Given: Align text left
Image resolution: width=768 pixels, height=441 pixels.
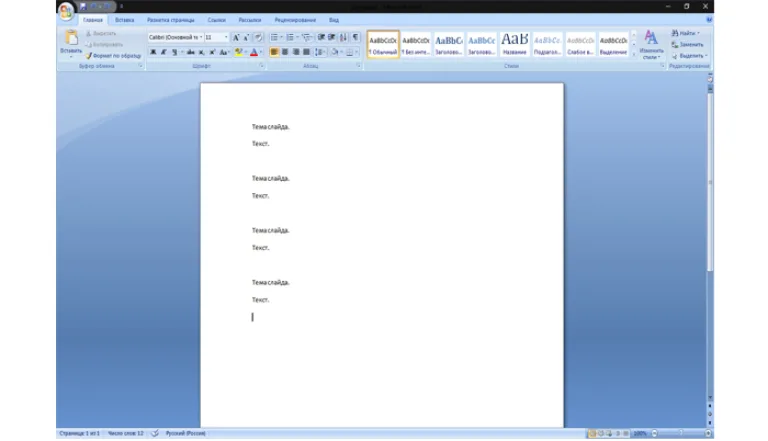Looking at the screenshot, I should pyautogui.click(x=274, y=52).
